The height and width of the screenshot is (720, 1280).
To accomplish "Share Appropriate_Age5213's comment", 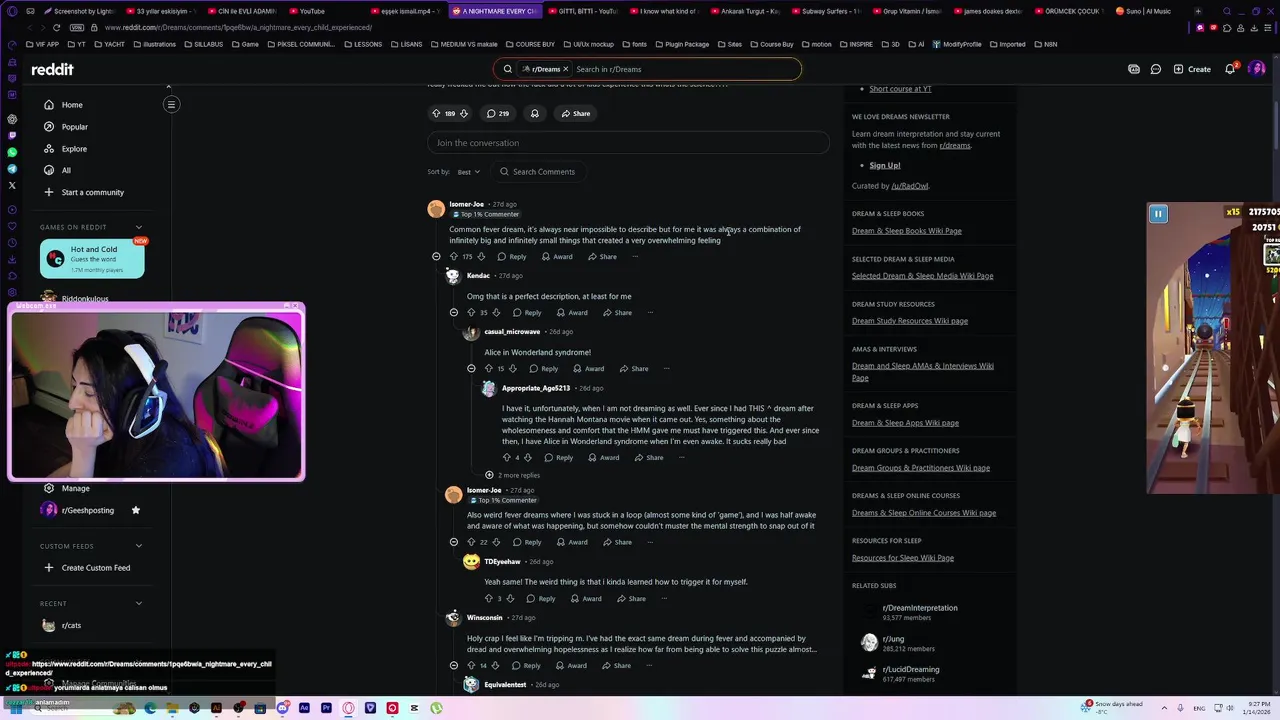I will pos(649,458).
